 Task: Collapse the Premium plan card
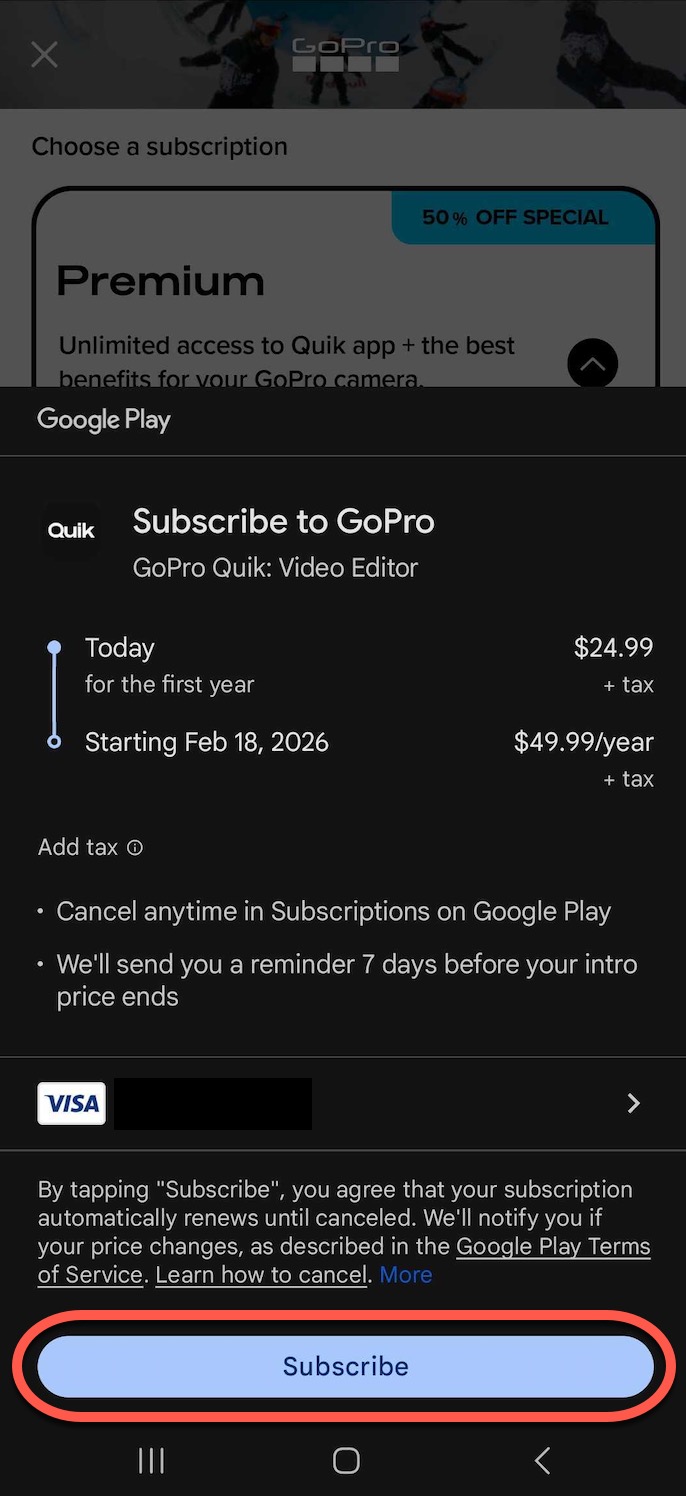pos(592,363)
